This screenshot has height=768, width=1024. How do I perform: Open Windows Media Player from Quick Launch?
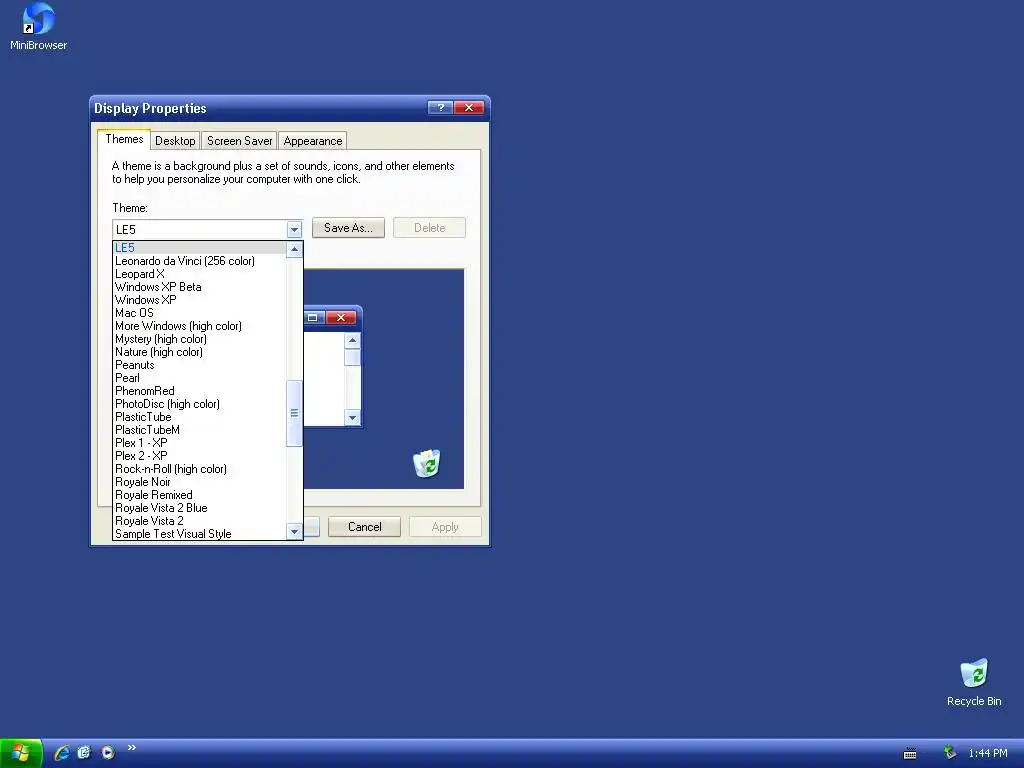(108, 752)
